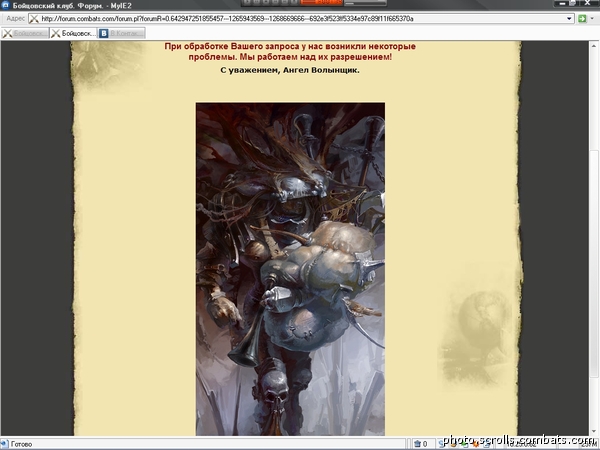The height and width of the screenshot is (450, 600).
Task: Click the 'Адрес' label of address bar
Action: coord(15,18)
